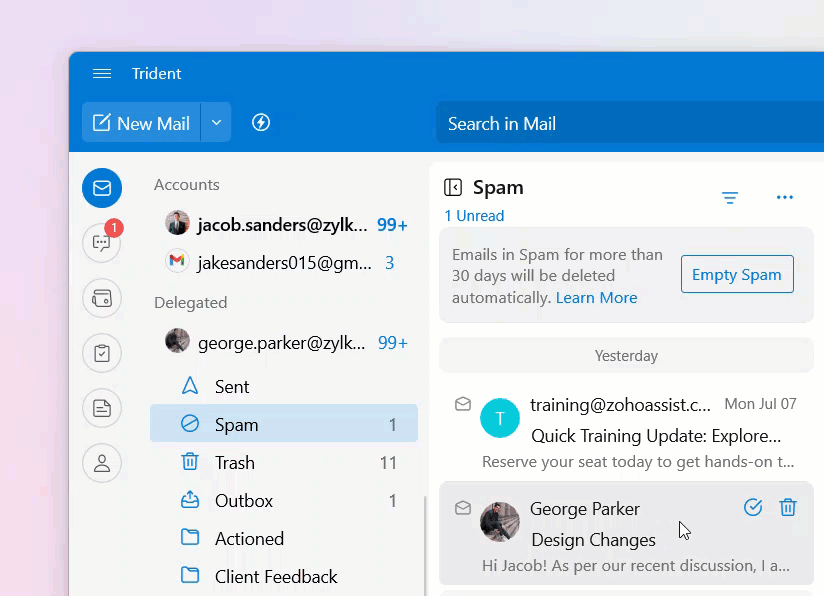Image resolution: width=824 pixels, height=596 pixels.
Task: Open the three-dot more options menu
Action: tap(785, 197)
